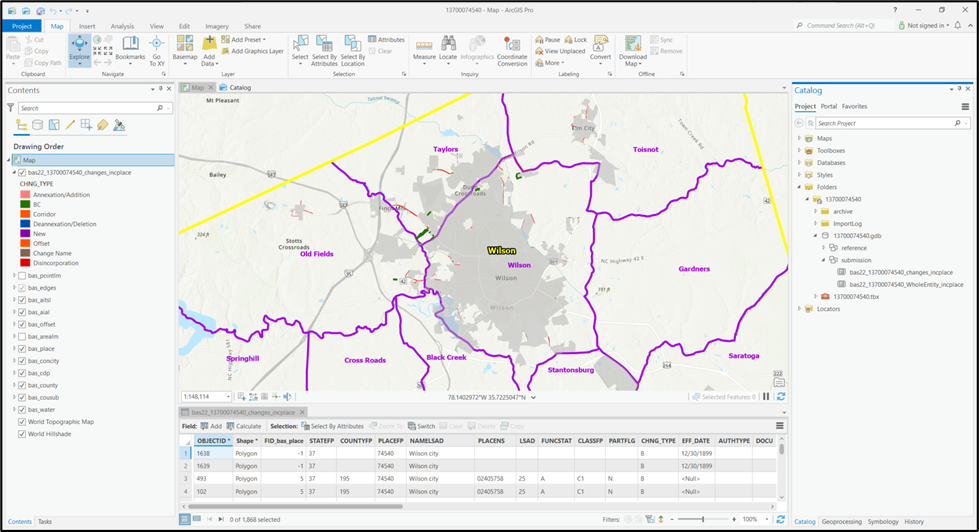979x532 pixels.
Task: Toggle visibility of bas_water layer
Action: (x=23, y=409)
